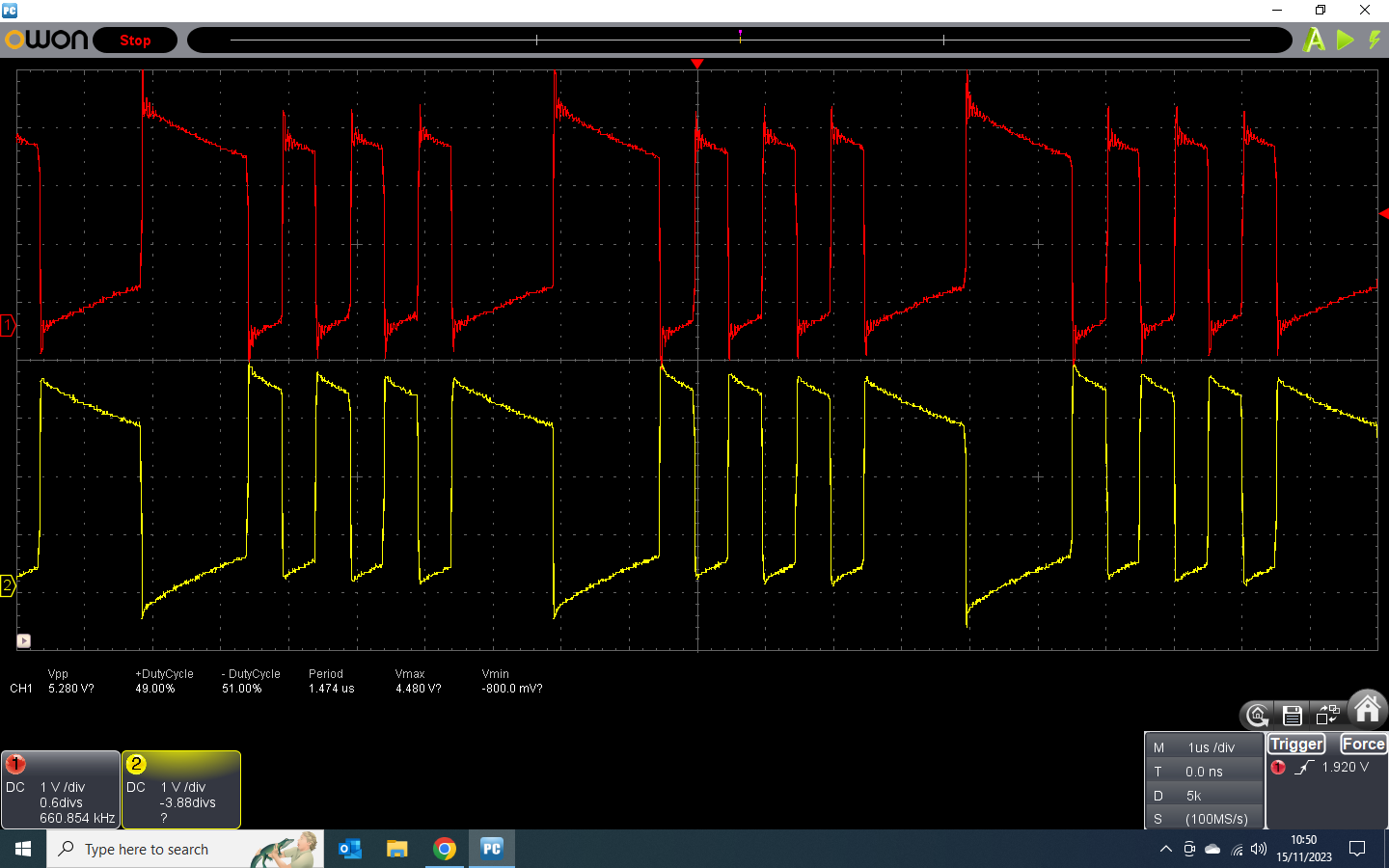Image resolution: width=1389 pixels, height=868 pixels.
Task: Click the small play arrow in waveform corner
Action: 24,640
